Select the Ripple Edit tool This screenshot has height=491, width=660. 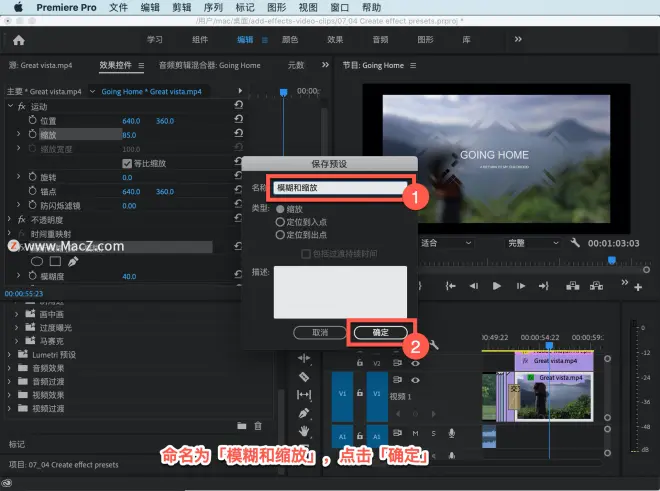[x=304, y=358]
